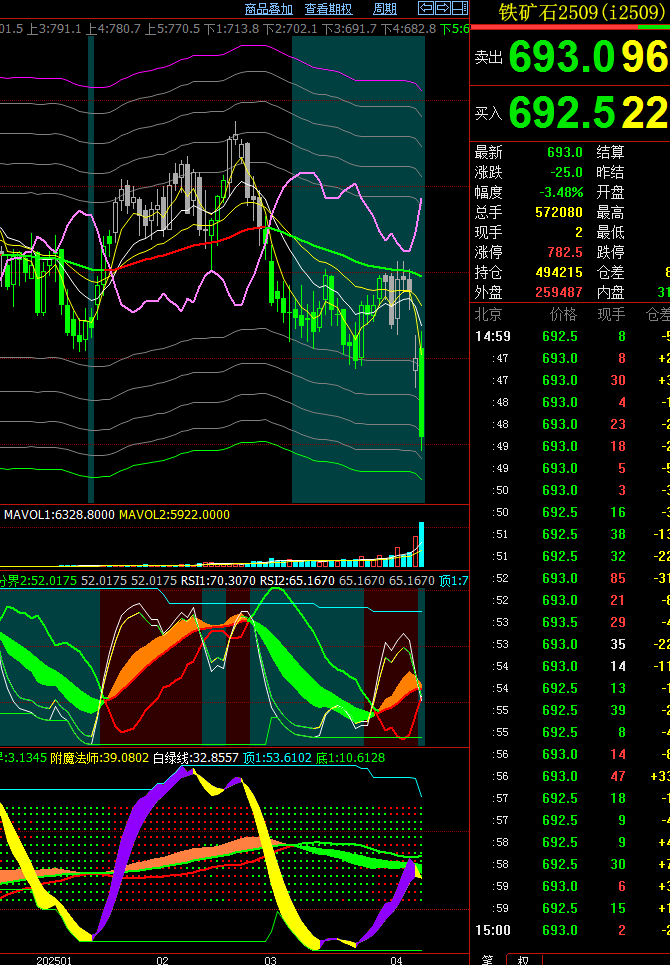Click the 14:59 tick time
This screenshot has width=670, height=965.
[x=493, y=336]
